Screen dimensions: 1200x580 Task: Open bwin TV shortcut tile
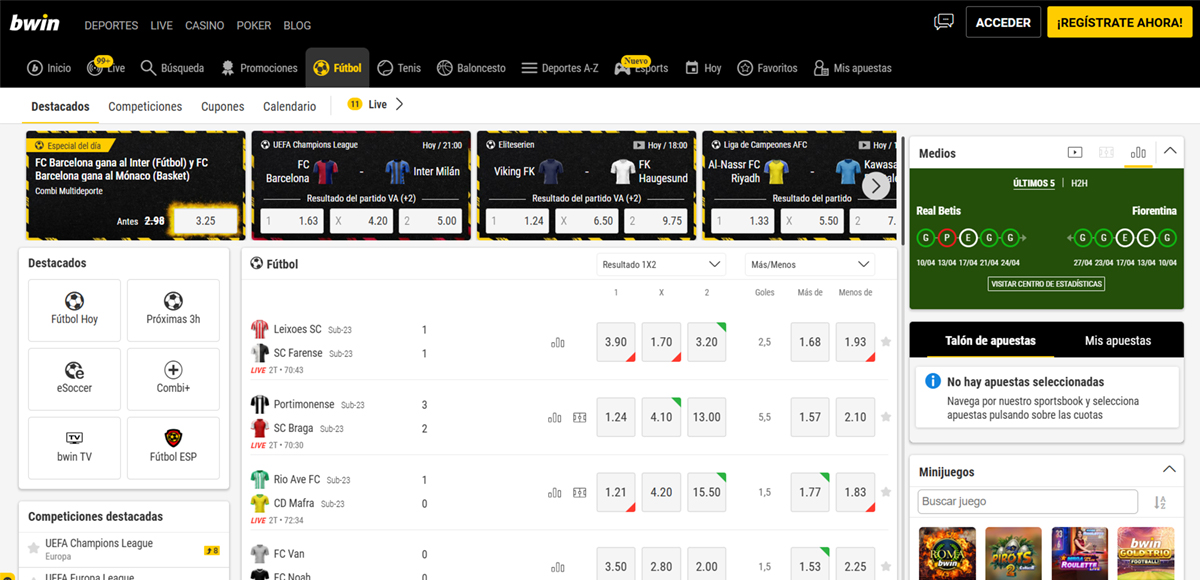(x=75, y=447)
